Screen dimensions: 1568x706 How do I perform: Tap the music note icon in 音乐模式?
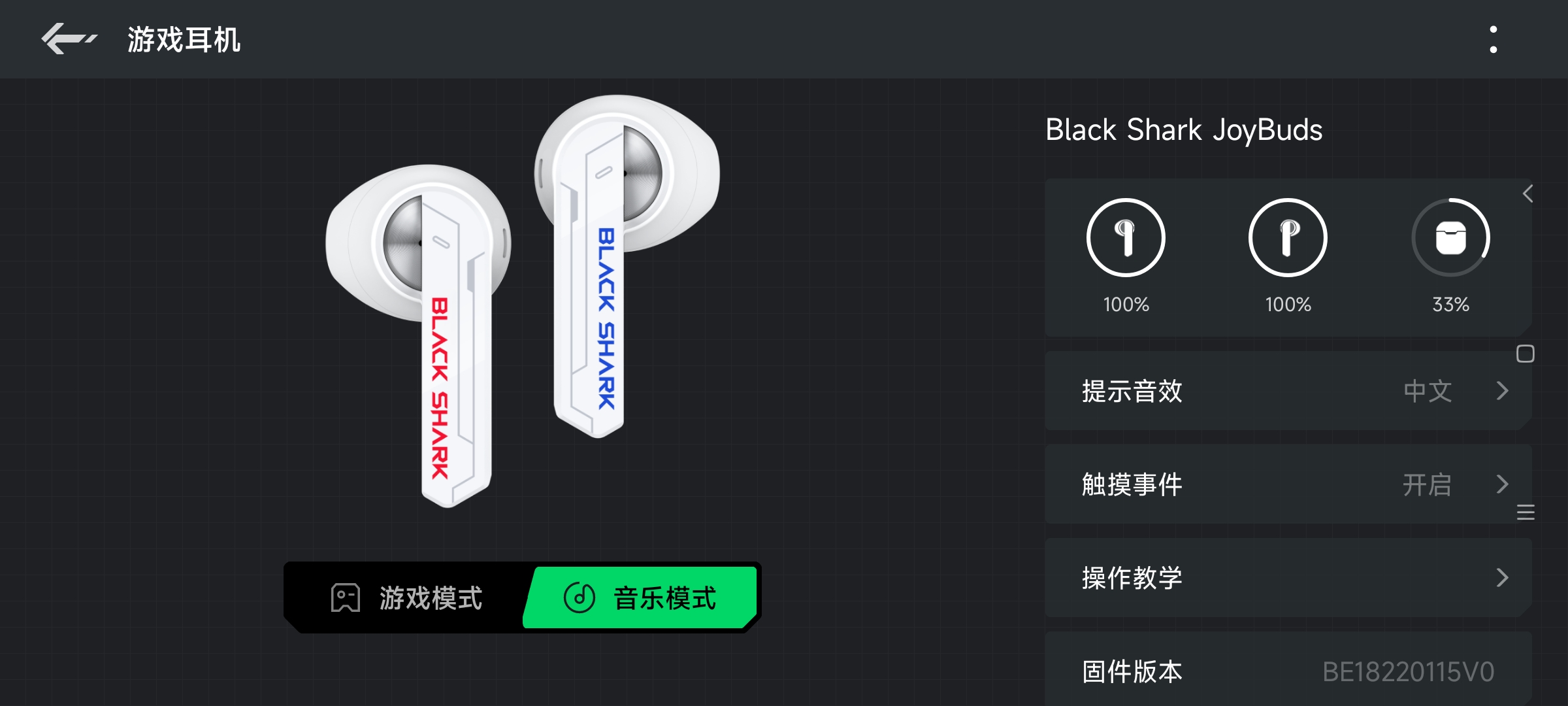pos(580,597)
